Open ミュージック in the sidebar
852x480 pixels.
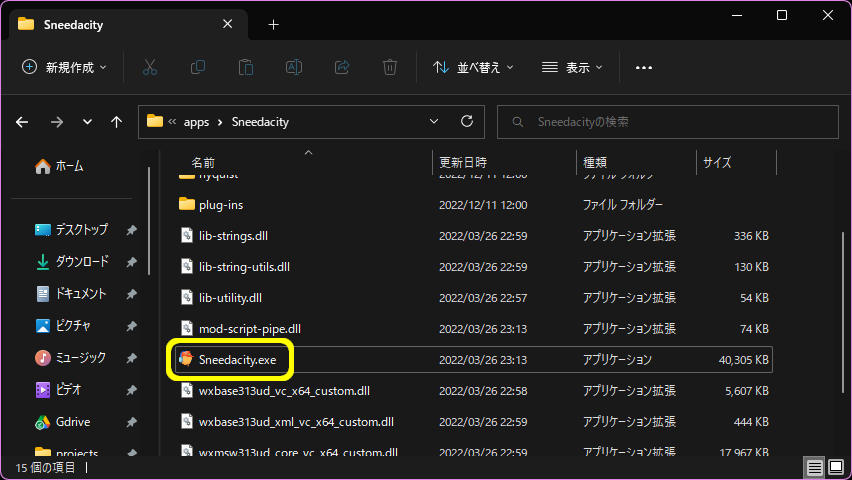pos(71,358)
